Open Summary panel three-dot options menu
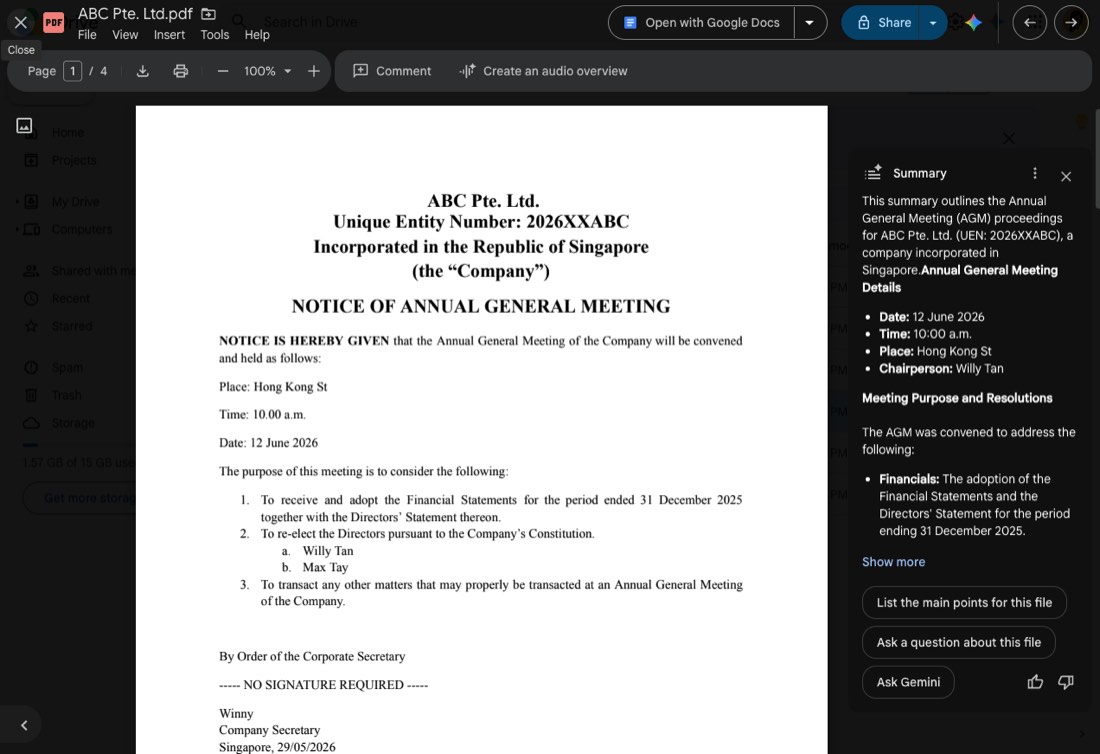The height and width of the screenshot is (754, 1100). click(x=1035, y=173)
